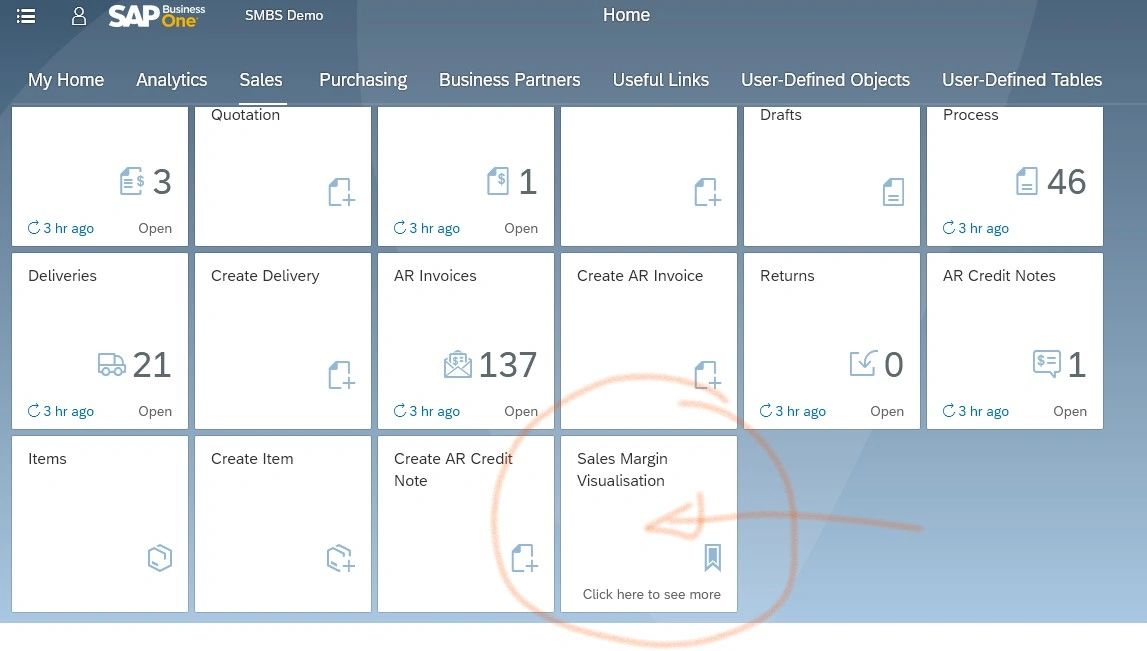
Task: Click the bookmark icon on Sales Margin Visualisation
Action: click(712, 558)
